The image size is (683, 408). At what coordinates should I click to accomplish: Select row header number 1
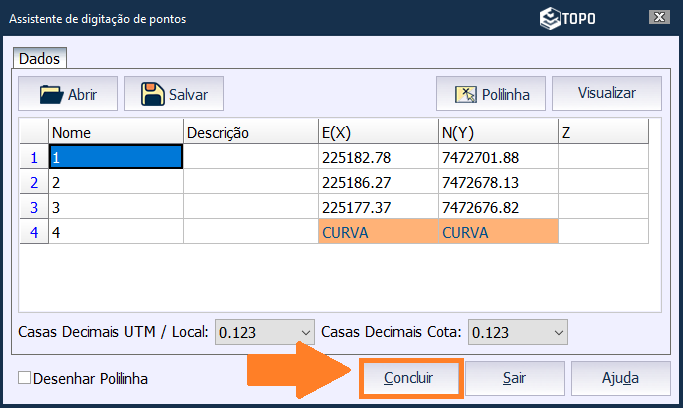click(x=34, y=157)
